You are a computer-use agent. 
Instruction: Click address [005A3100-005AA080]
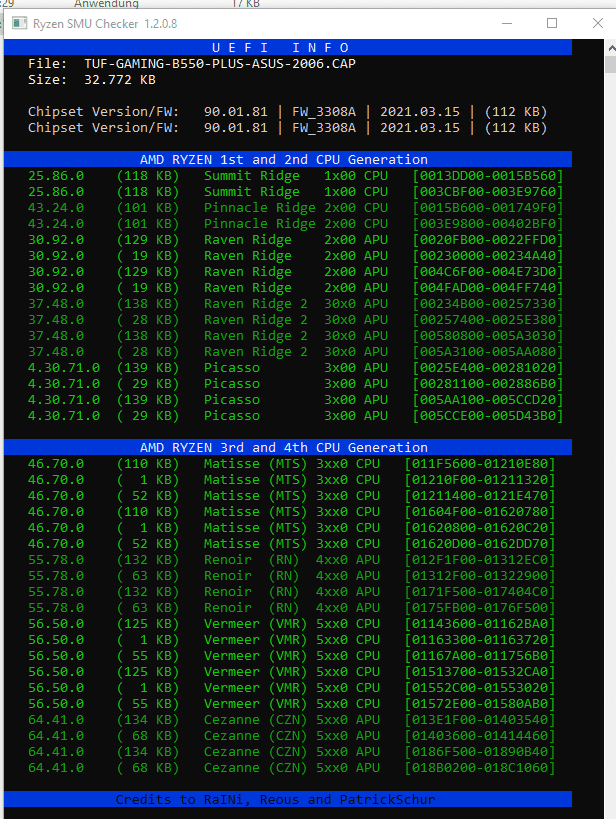click(x=488, y=352)
